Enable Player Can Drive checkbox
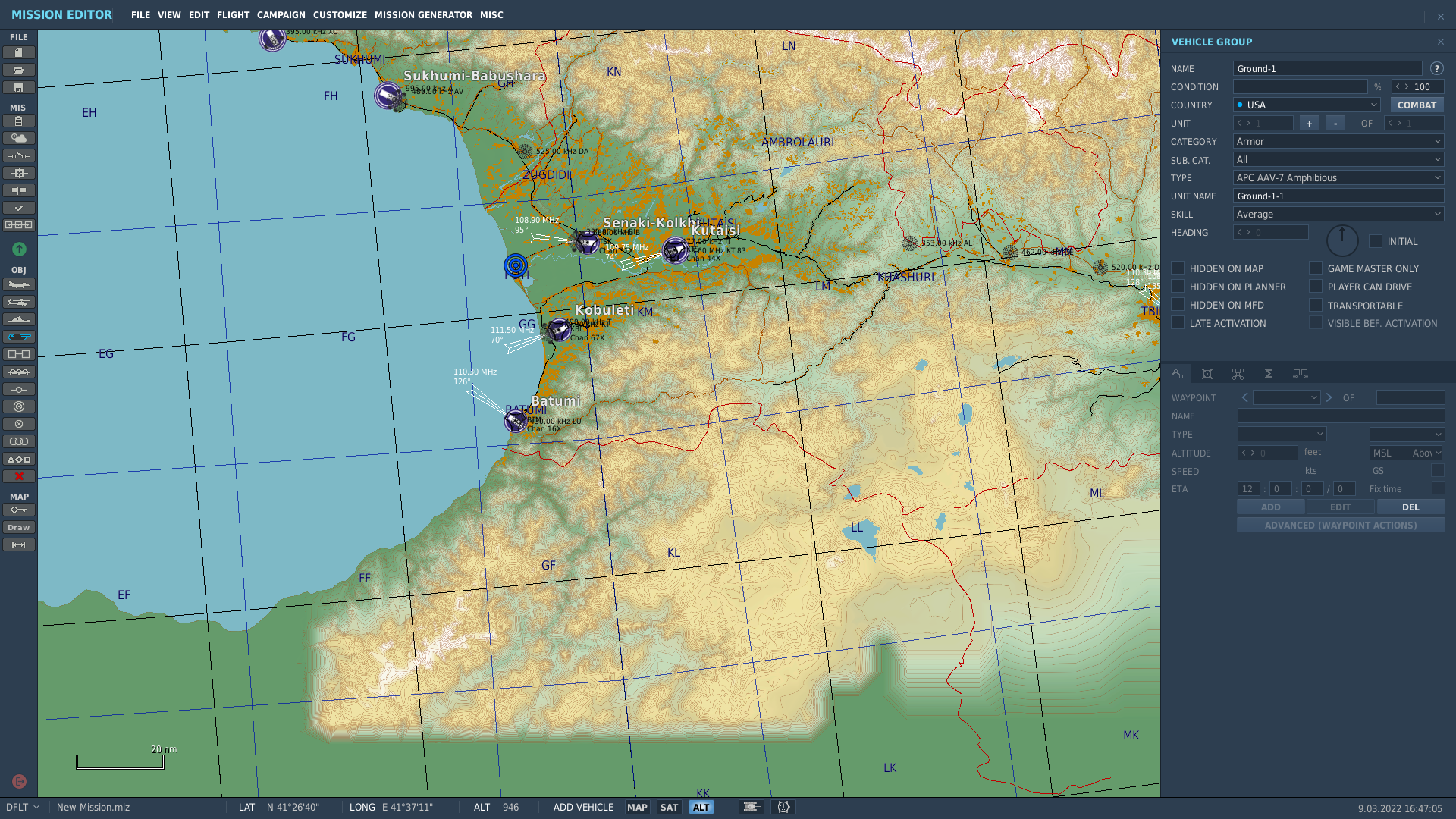 coord(1316,286)
